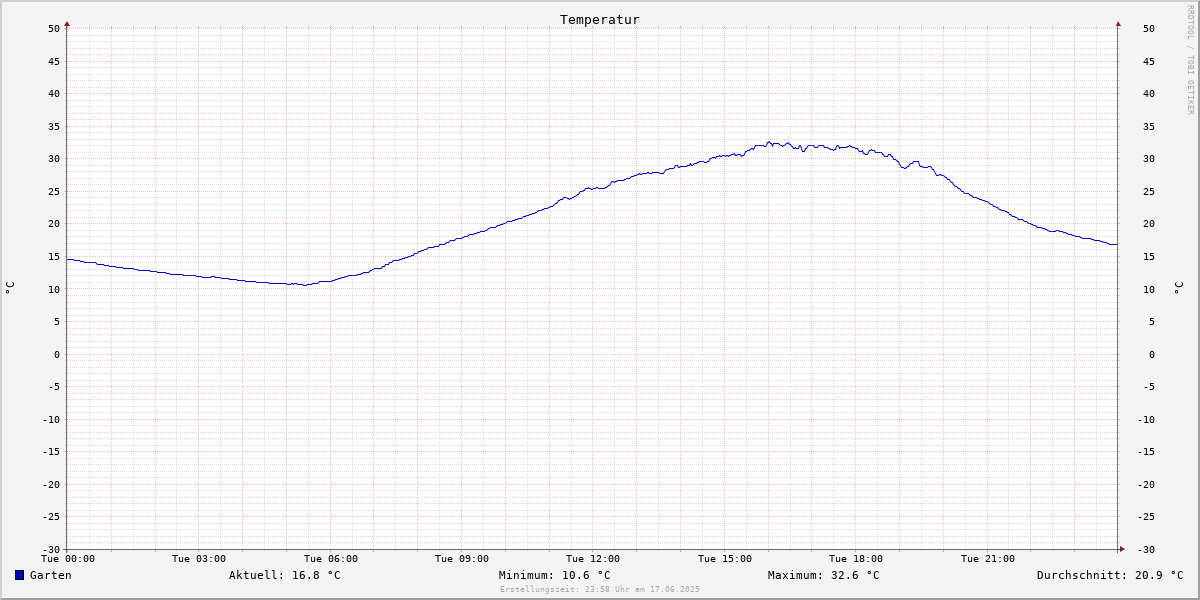Click the right axis "°C" unit label

click(x=1178, y=288)
